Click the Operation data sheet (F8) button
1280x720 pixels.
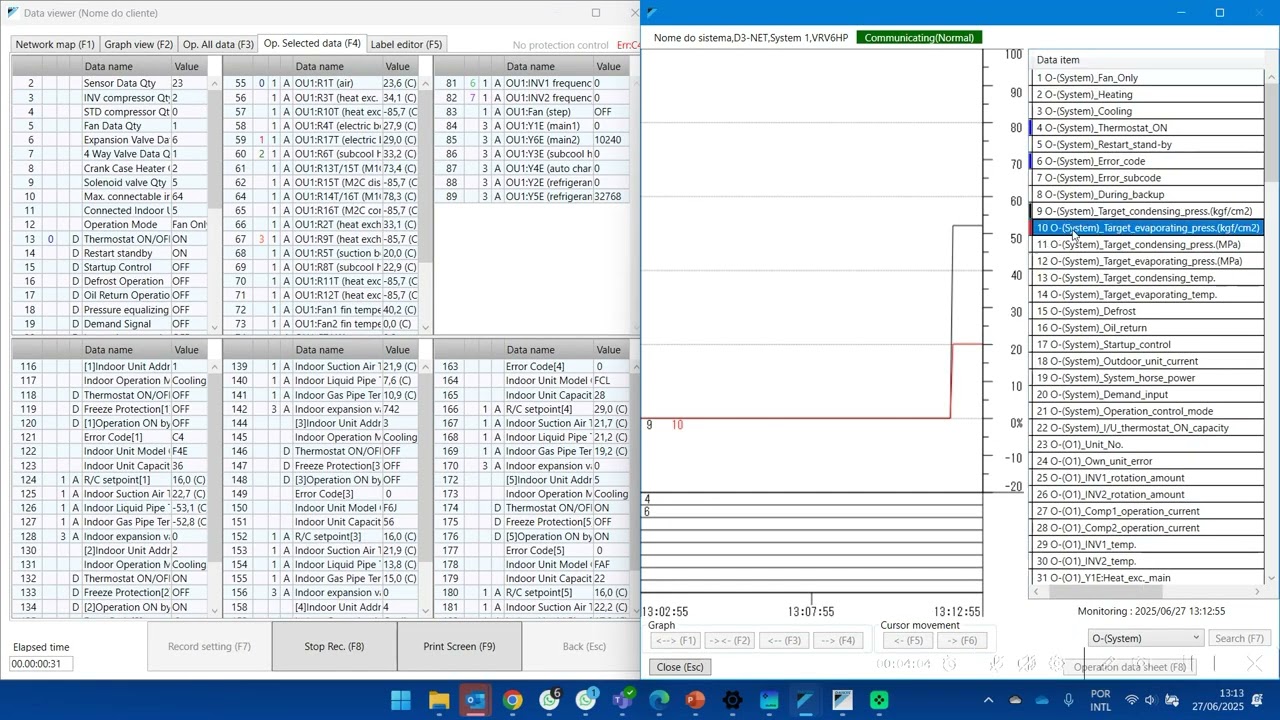(x=1129, y=667)
